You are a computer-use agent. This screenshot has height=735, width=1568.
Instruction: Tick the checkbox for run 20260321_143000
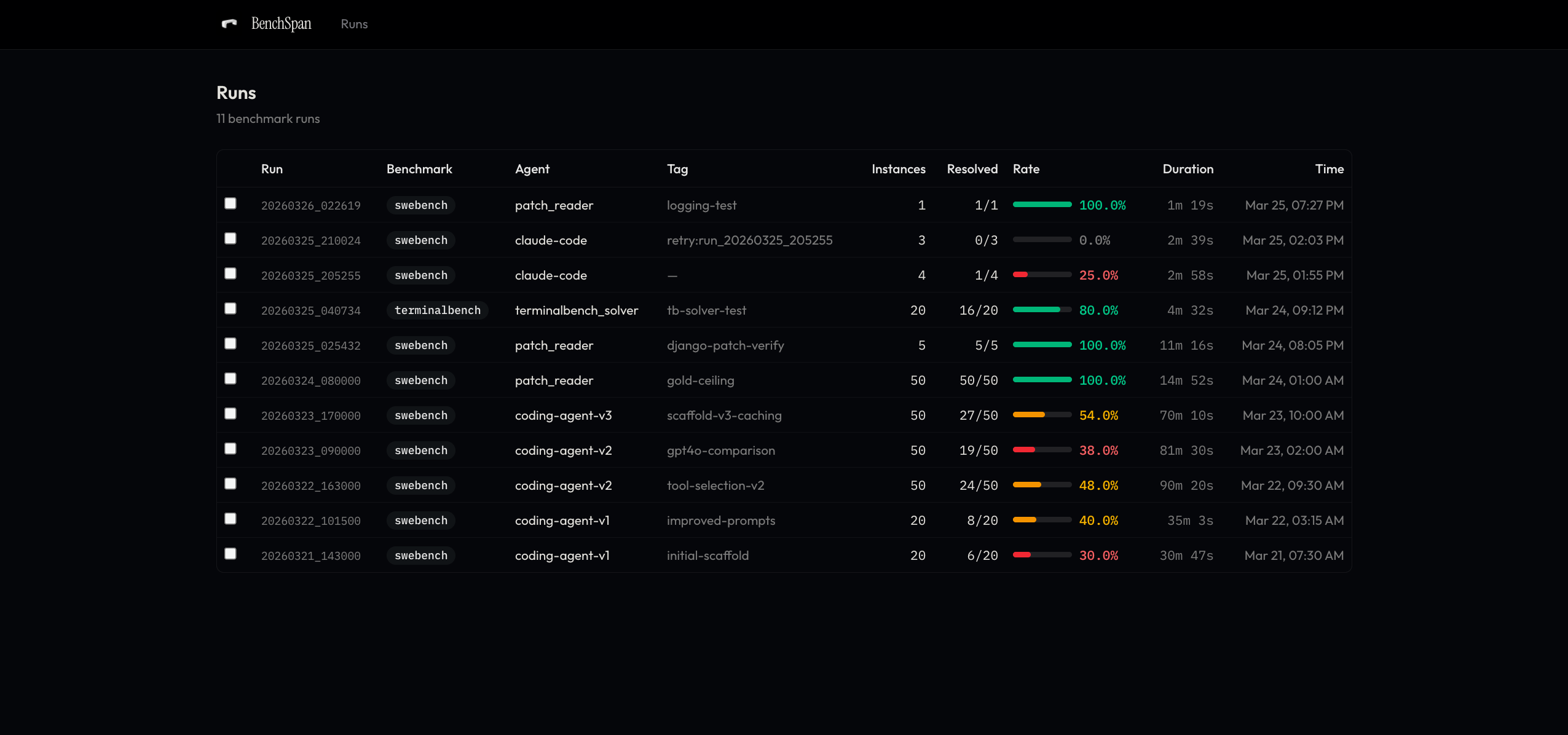point(230,554)
